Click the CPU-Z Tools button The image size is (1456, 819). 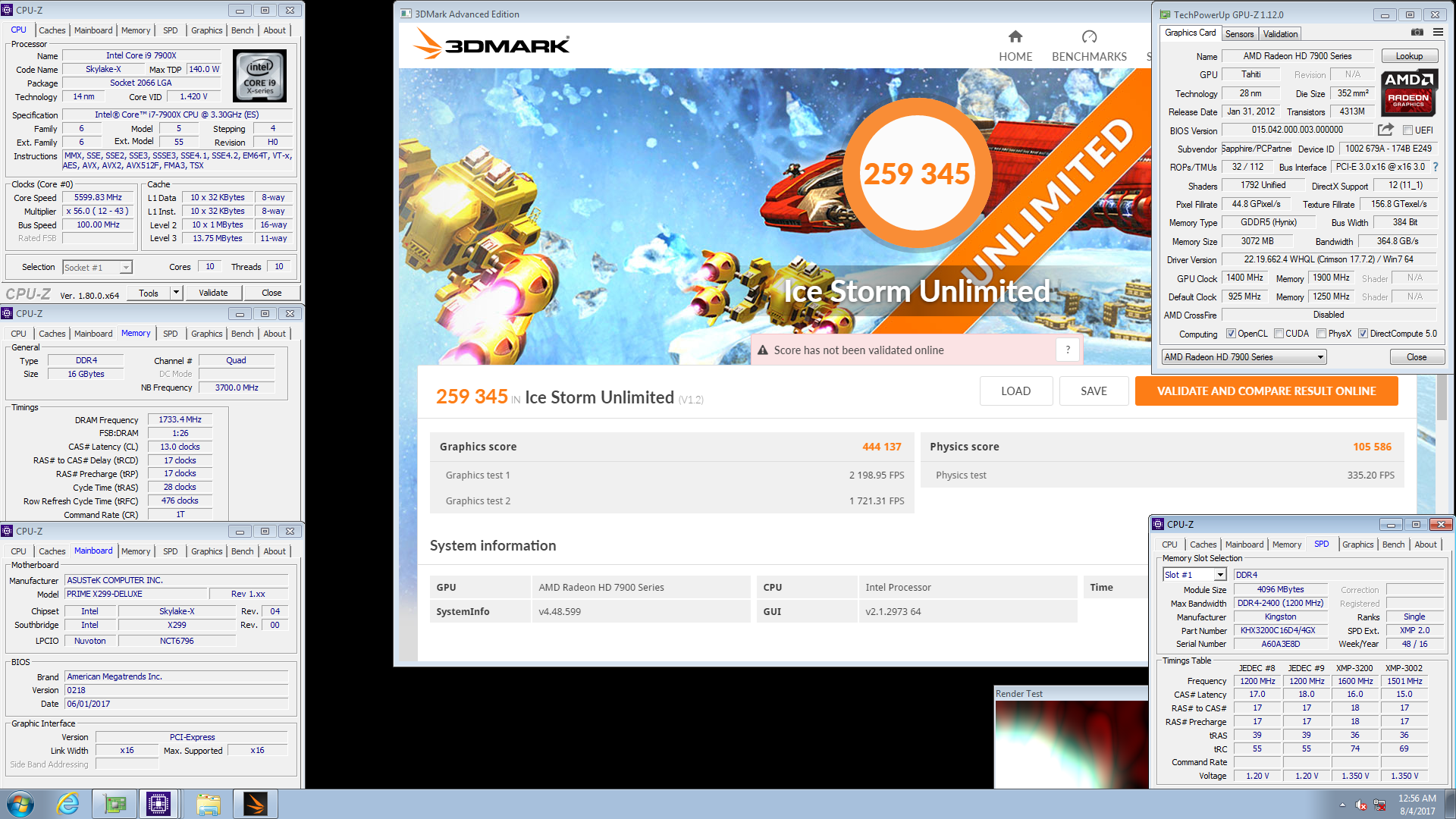pos(149,293)
